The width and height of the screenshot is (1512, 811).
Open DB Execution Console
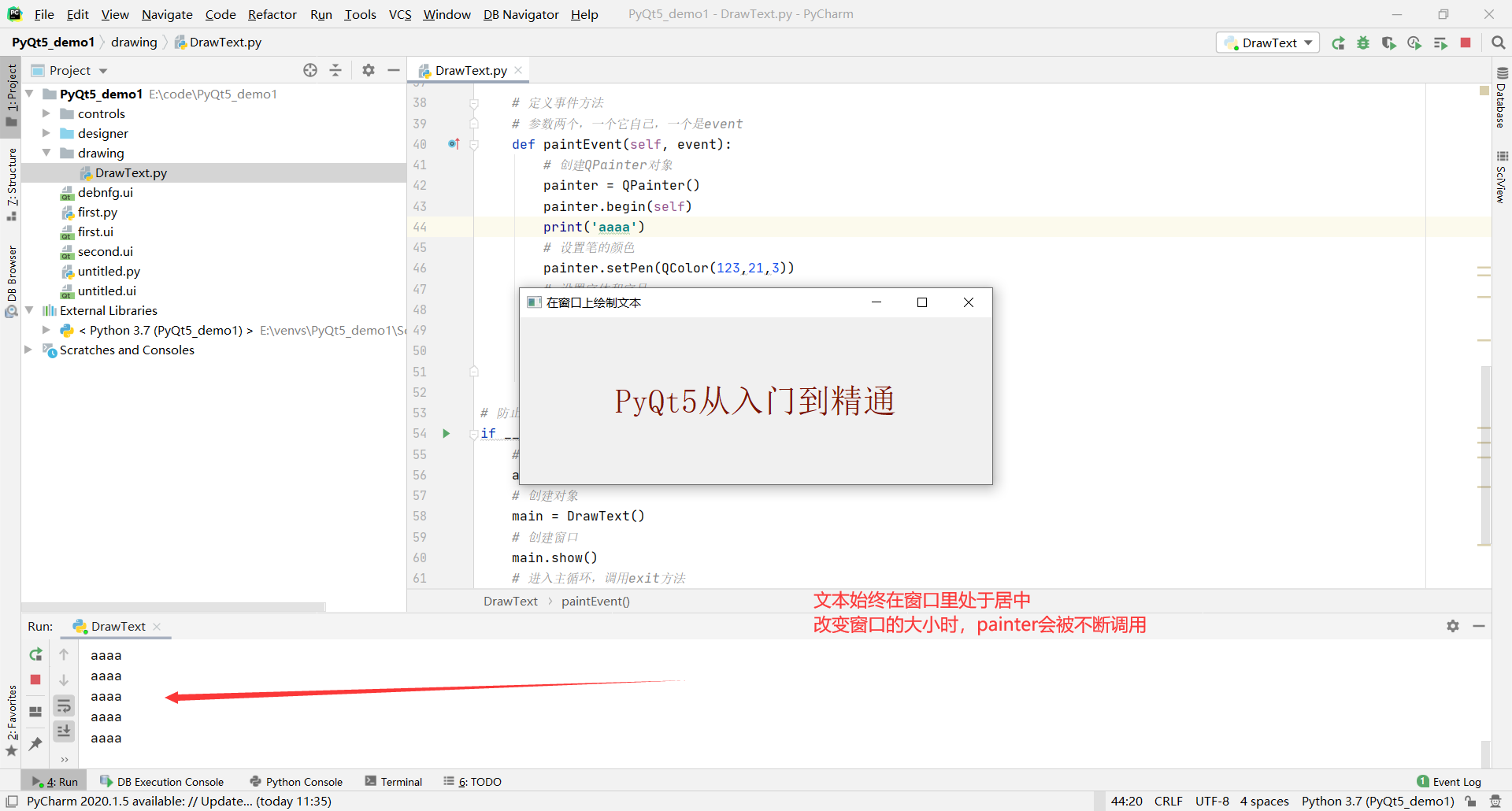point(162,781)
